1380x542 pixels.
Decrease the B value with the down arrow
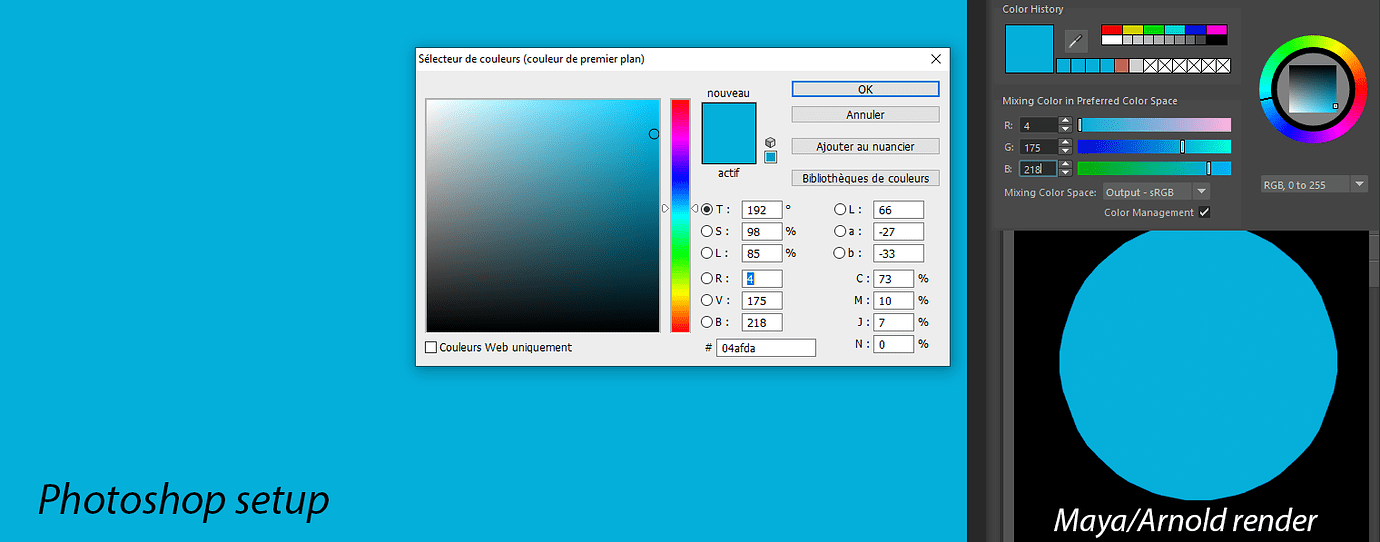click(1065, 173)
